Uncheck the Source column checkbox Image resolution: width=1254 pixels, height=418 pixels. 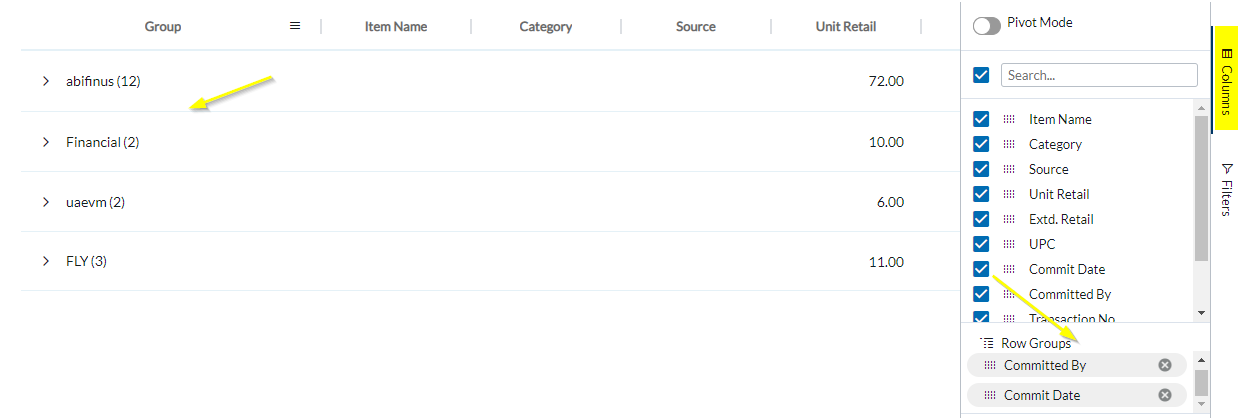coord(981,169)
